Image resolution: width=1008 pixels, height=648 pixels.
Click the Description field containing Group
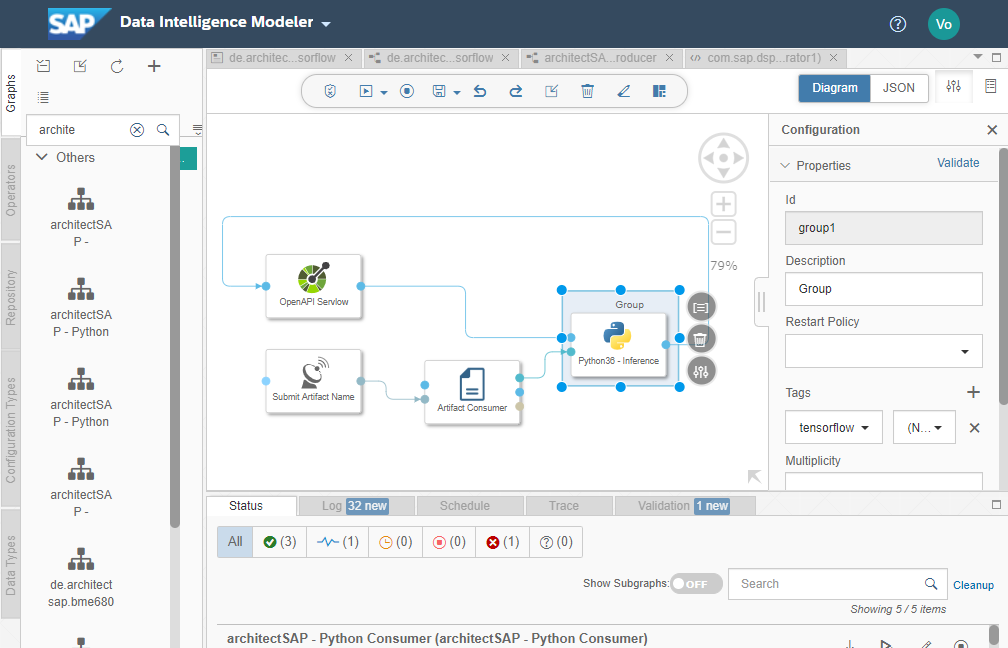883,289
